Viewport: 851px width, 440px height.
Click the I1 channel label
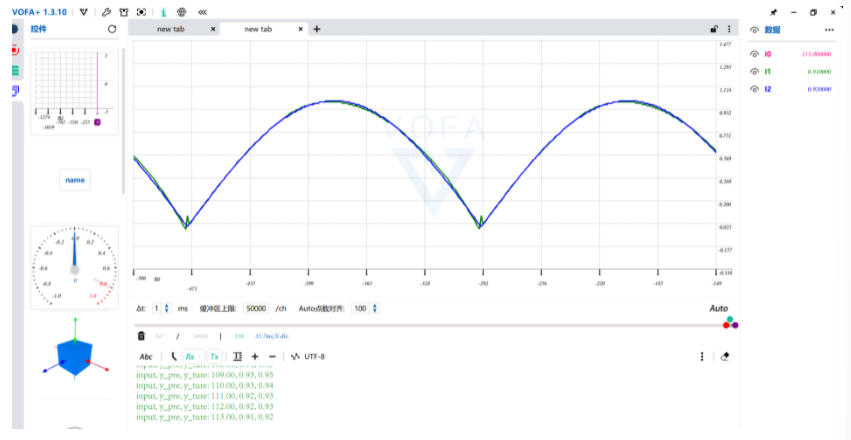tap(768, 72)
